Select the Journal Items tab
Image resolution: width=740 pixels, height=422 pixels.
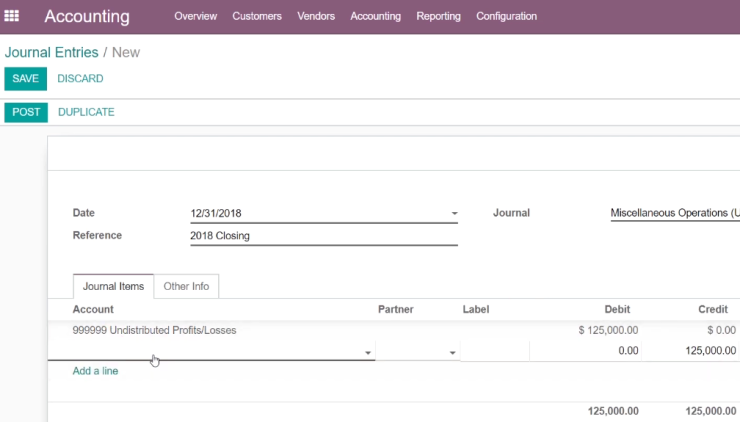click(x=113, y=286)
